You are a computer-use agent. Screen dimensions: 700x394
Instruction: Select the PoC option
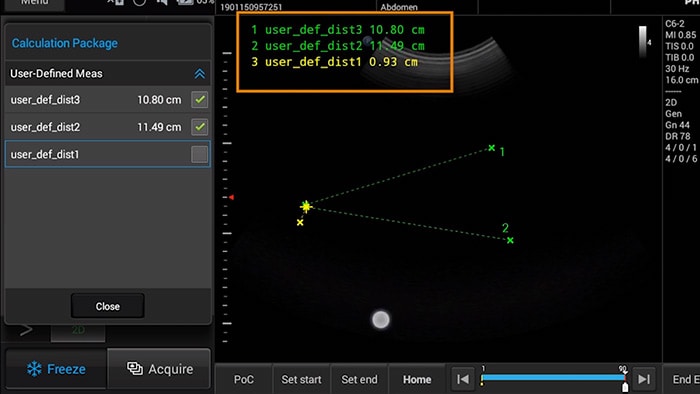[x=244, y=379]
